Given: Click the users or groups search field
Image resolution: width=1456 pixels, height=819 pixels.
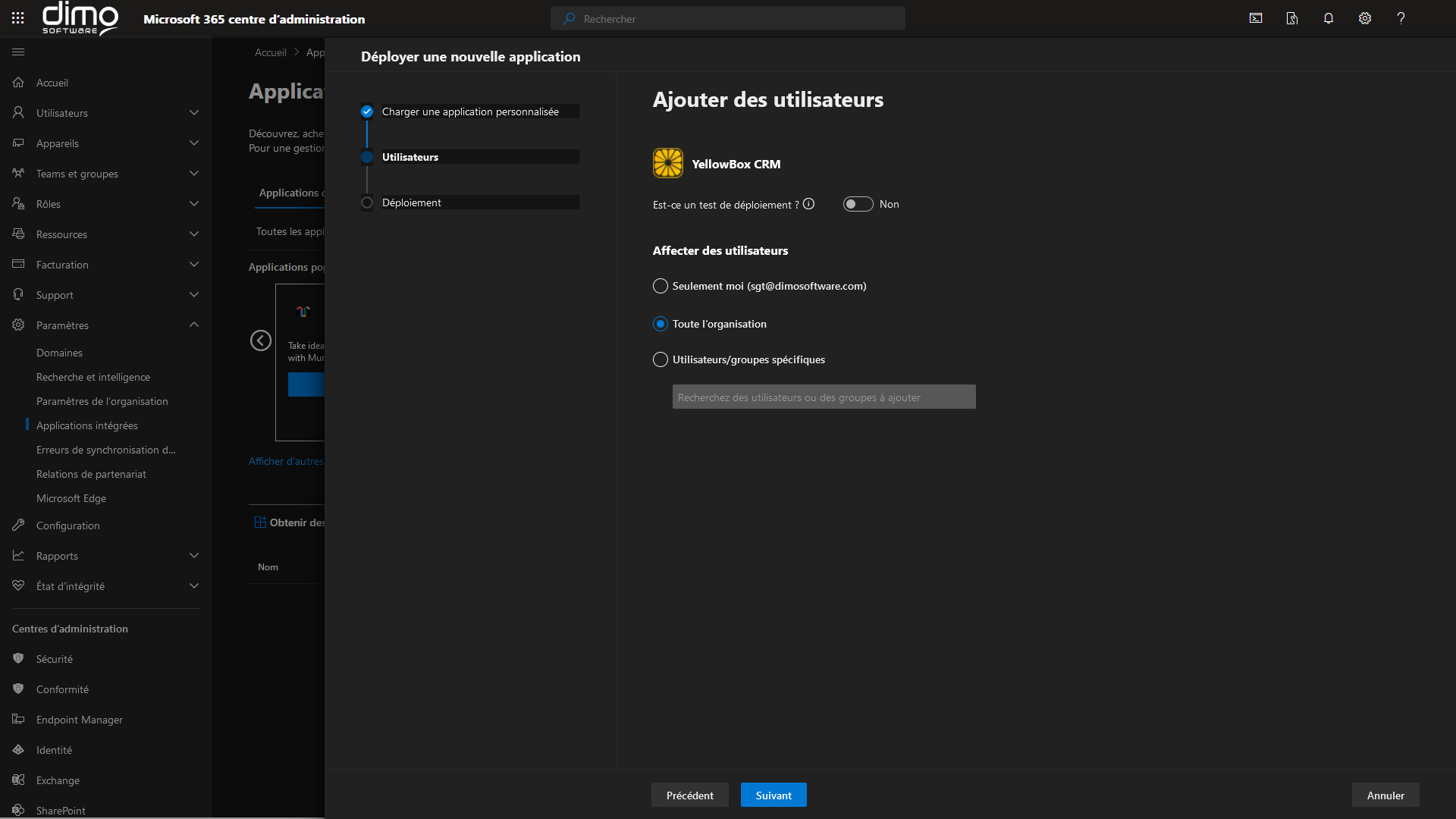Looking at the screenshot, I should coord(824,397).
